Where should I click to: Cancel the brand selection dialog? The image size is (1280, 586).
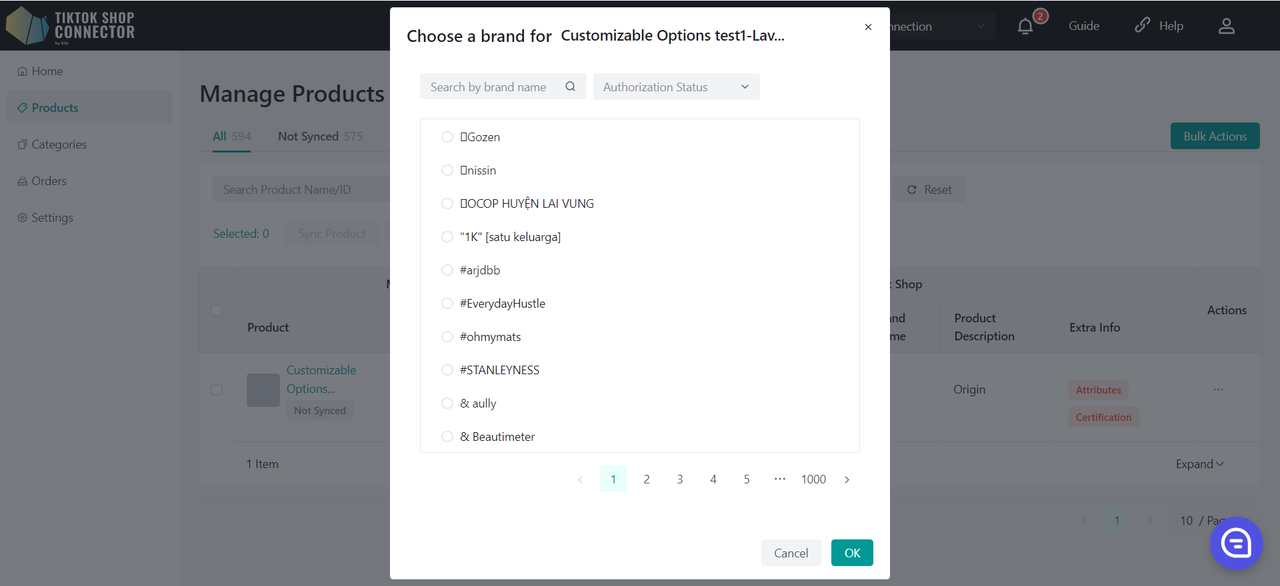[x=791, y=553]
